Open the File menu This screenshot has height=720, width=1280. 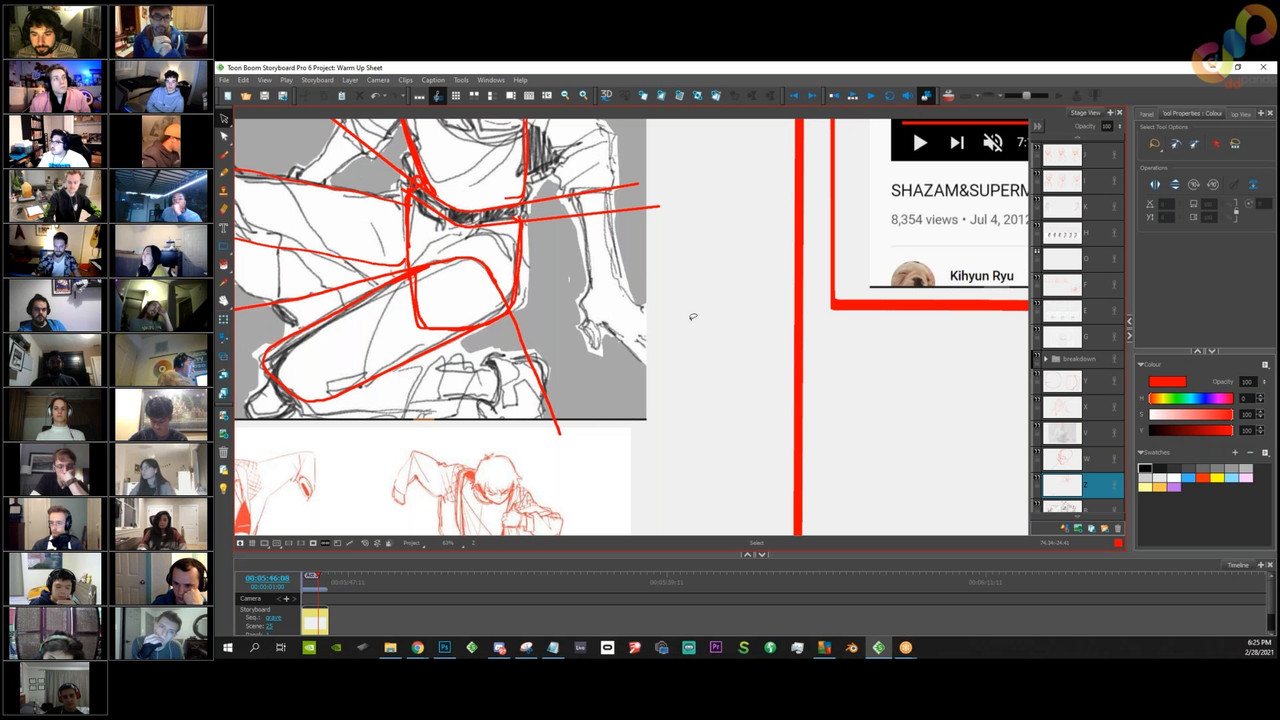pos(224,80)
